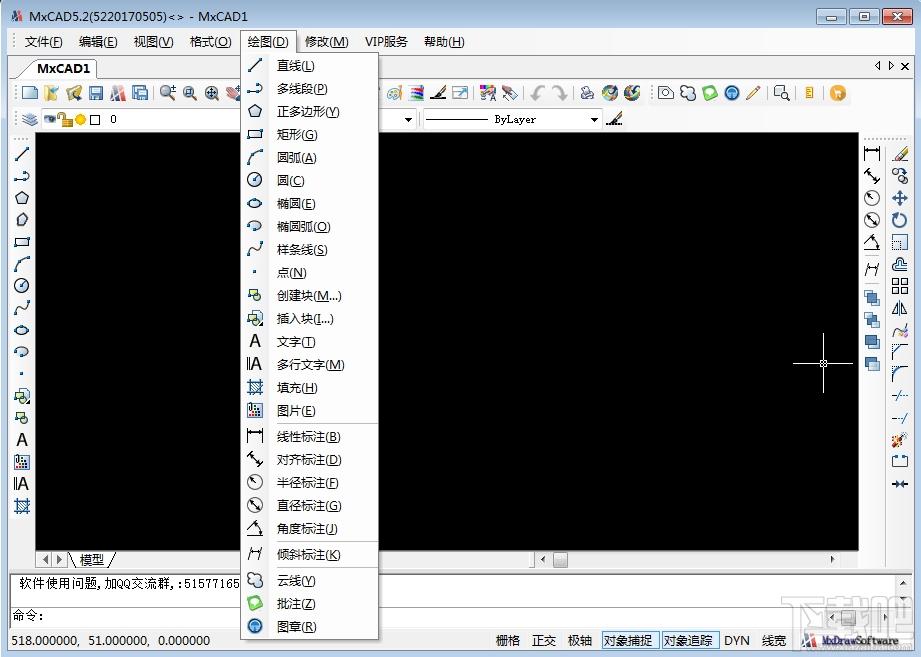Open 帮助(H) menu

click(x=444, y=42)
